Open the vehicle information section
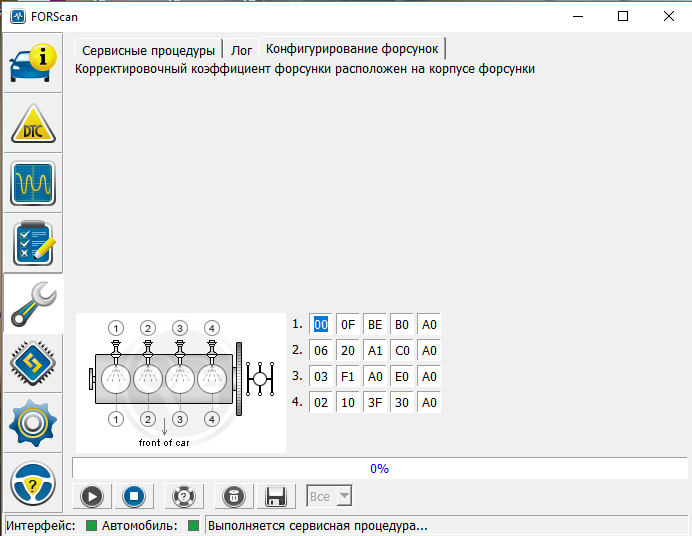Screen dimensions: 692x536 pos(33,63)
